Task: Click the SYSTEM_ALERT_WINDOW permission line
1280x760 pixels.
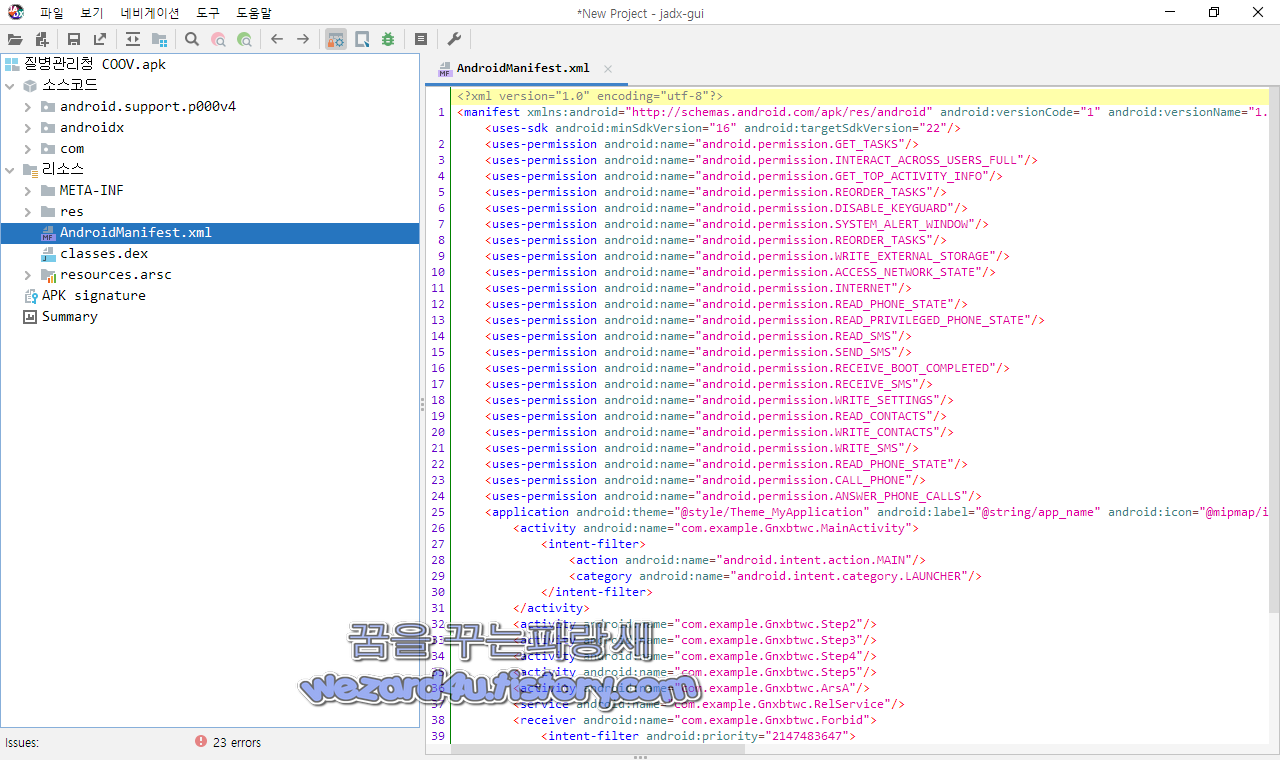Action: pyautogui.click(x=737, y=224)
